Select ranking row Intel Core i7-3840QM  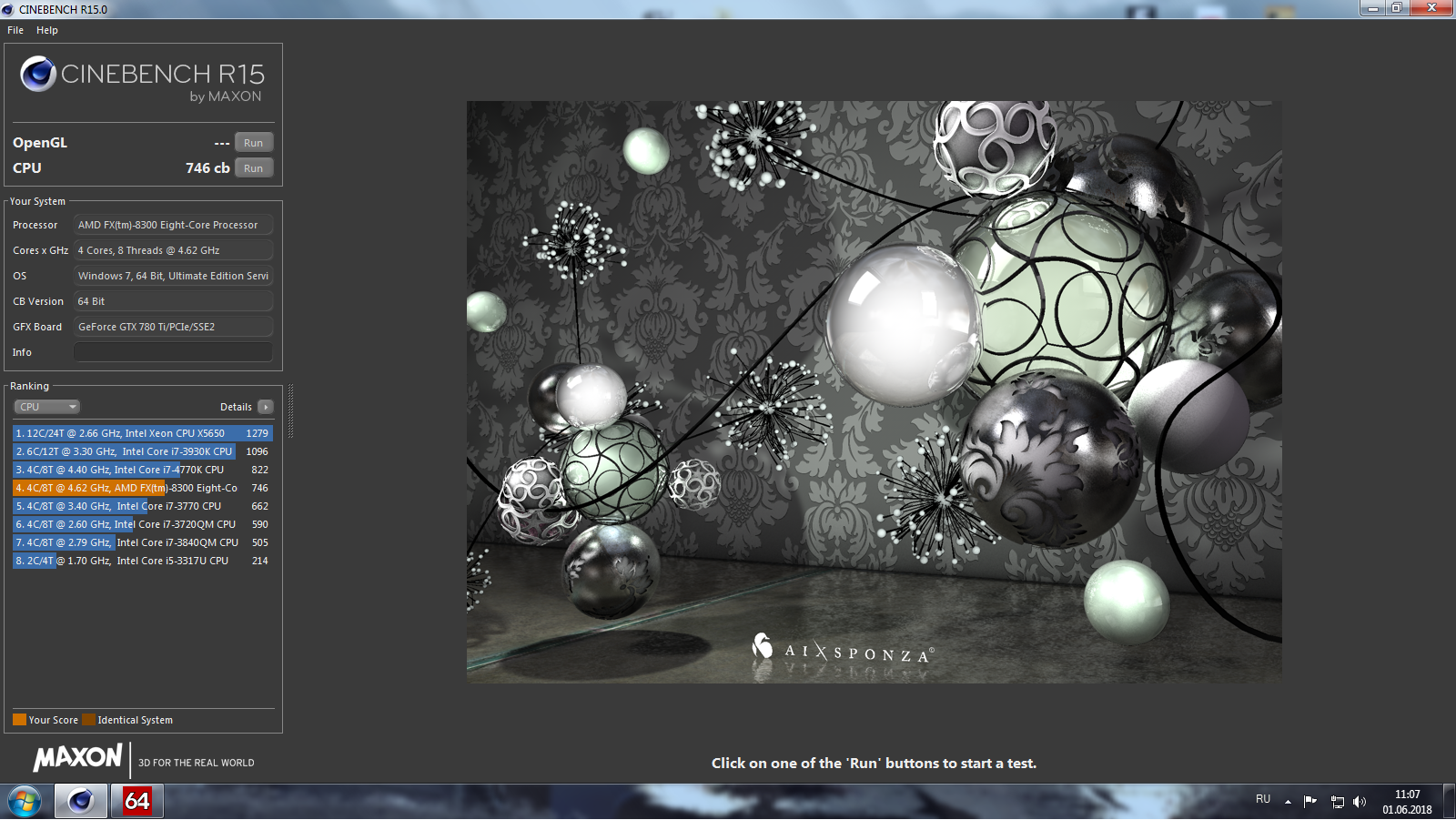tap(143, 542)
